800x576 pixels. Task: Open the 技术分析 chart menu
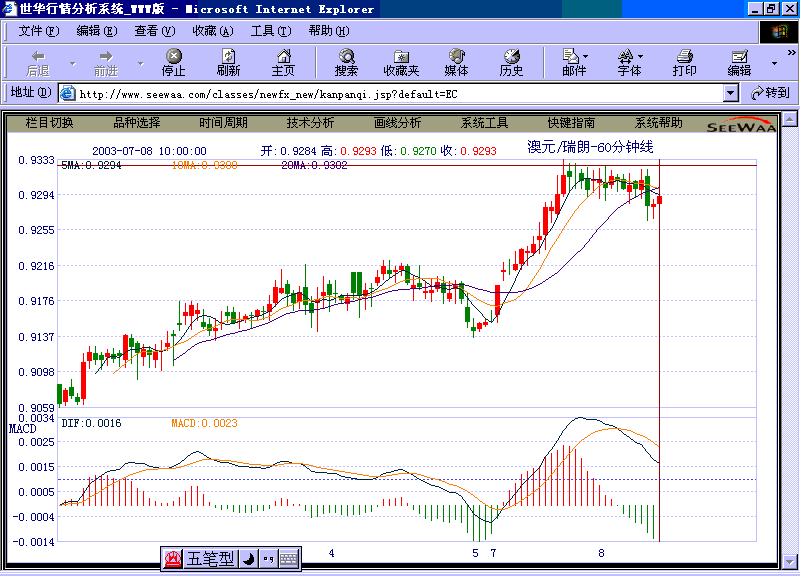tap(310, 123)
